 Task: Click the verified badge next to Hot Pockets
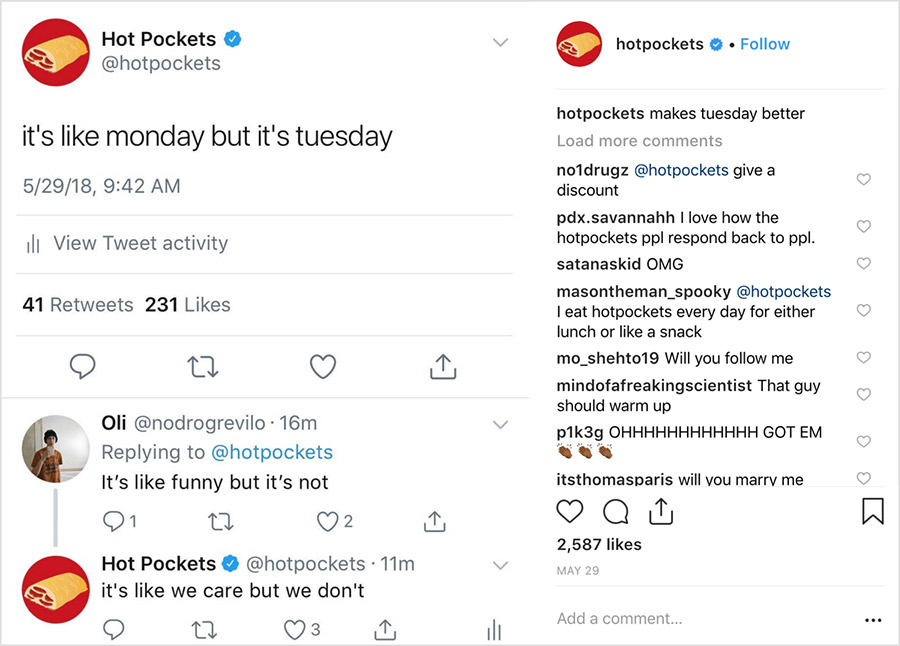(232, 38)
